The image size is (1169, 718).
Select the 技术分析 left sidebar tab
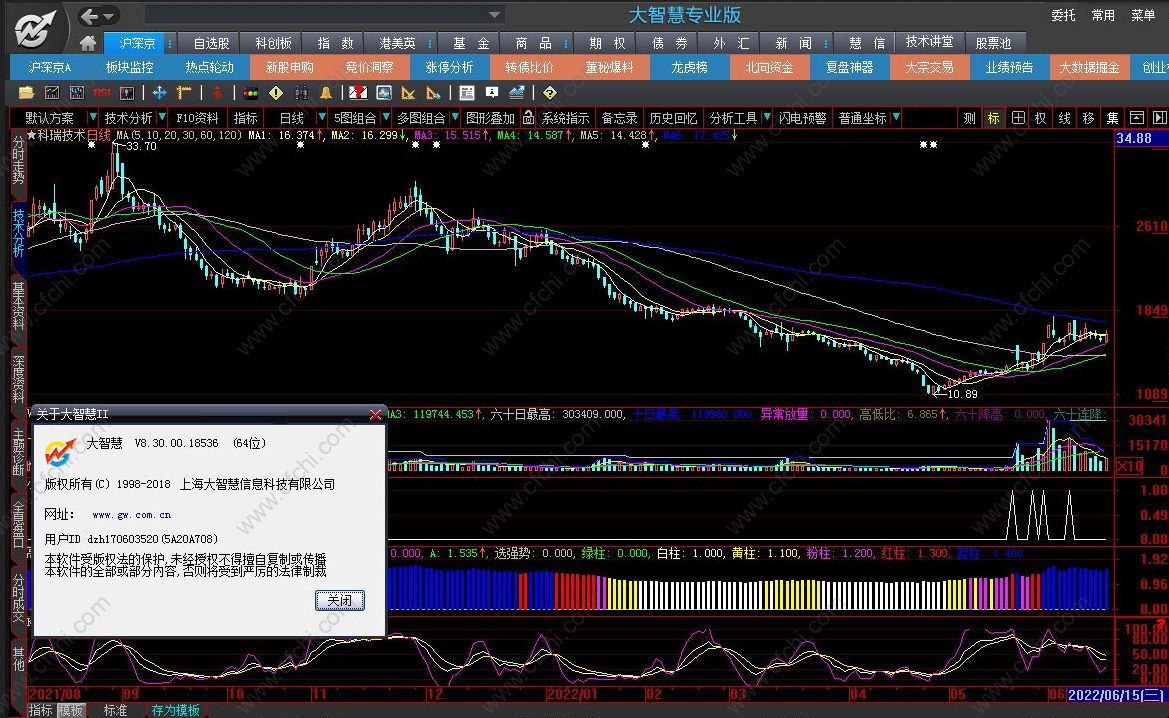click(x=18, y=233)
